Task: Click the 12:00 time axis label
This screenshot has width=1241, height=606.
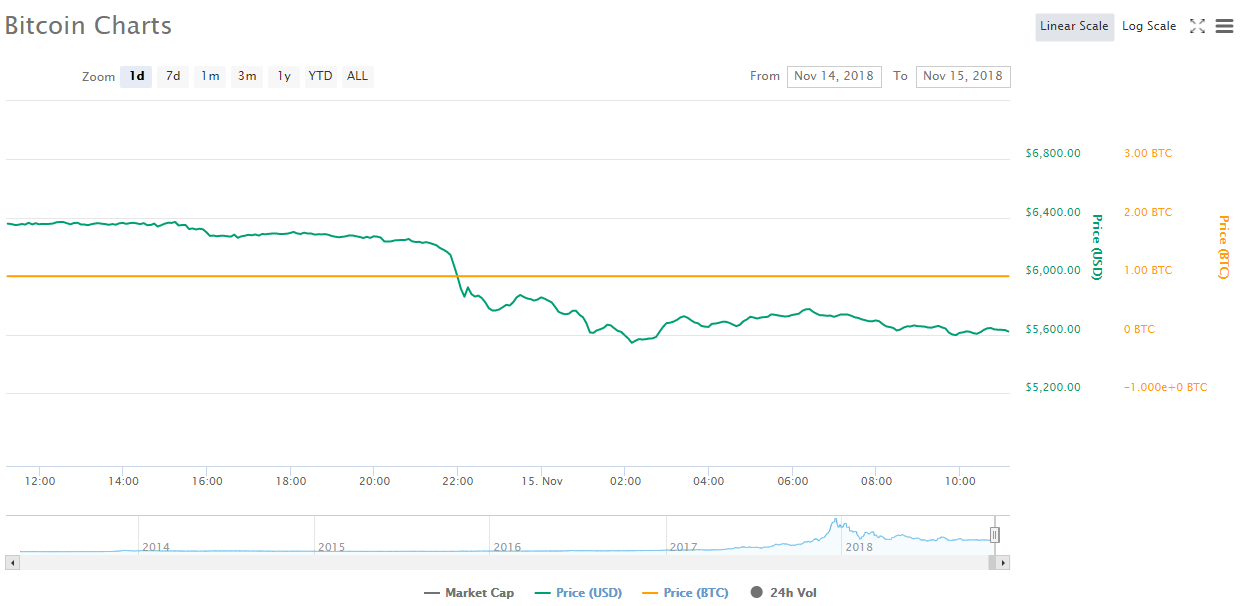Action: click(40, 481)
